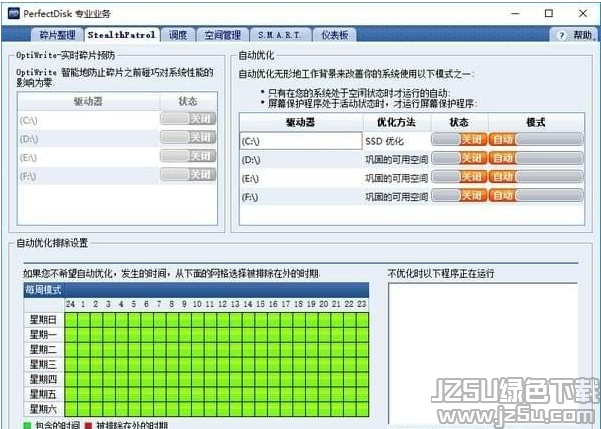Toggle OptiWrite status for drive C:\
601x429 pixels.
188,118
